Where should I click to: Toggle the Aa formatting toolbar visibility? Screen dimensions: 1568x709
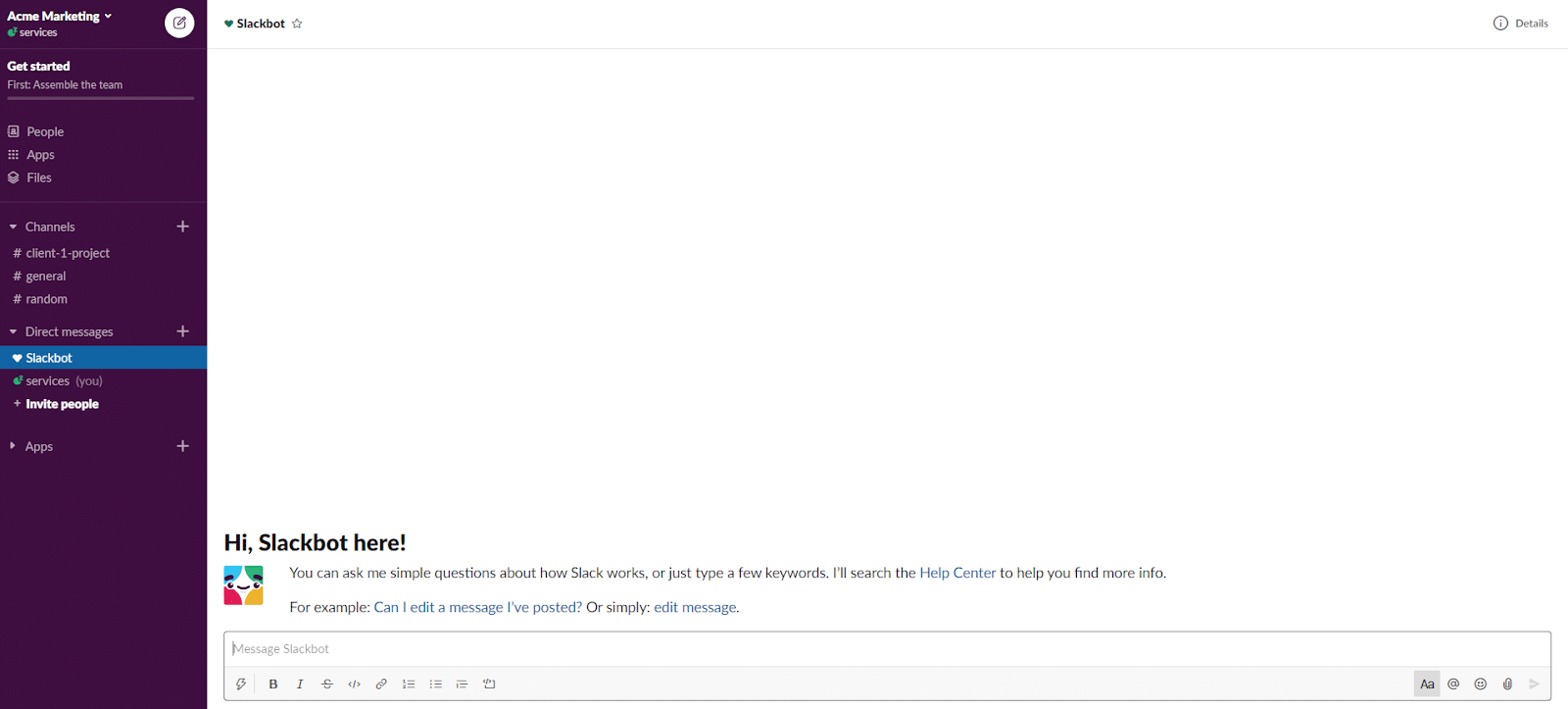point(1427,684)
